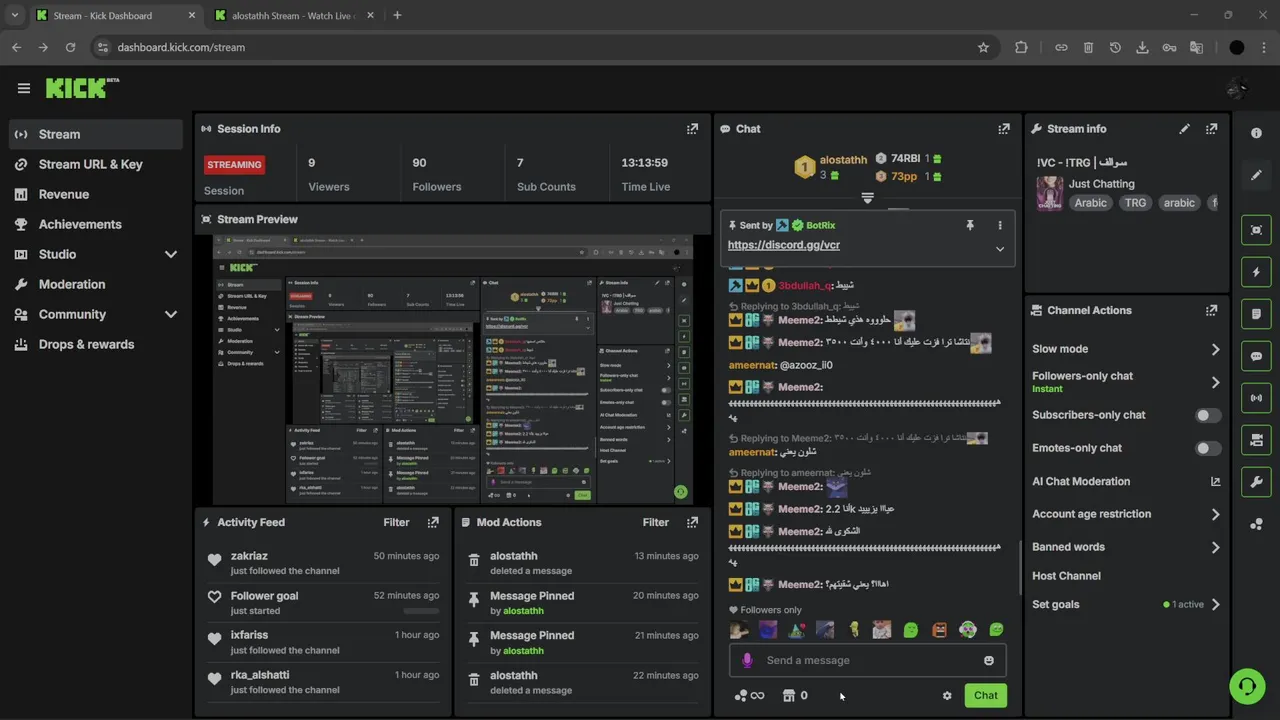Open Account age restriction options

point(1126,514)
